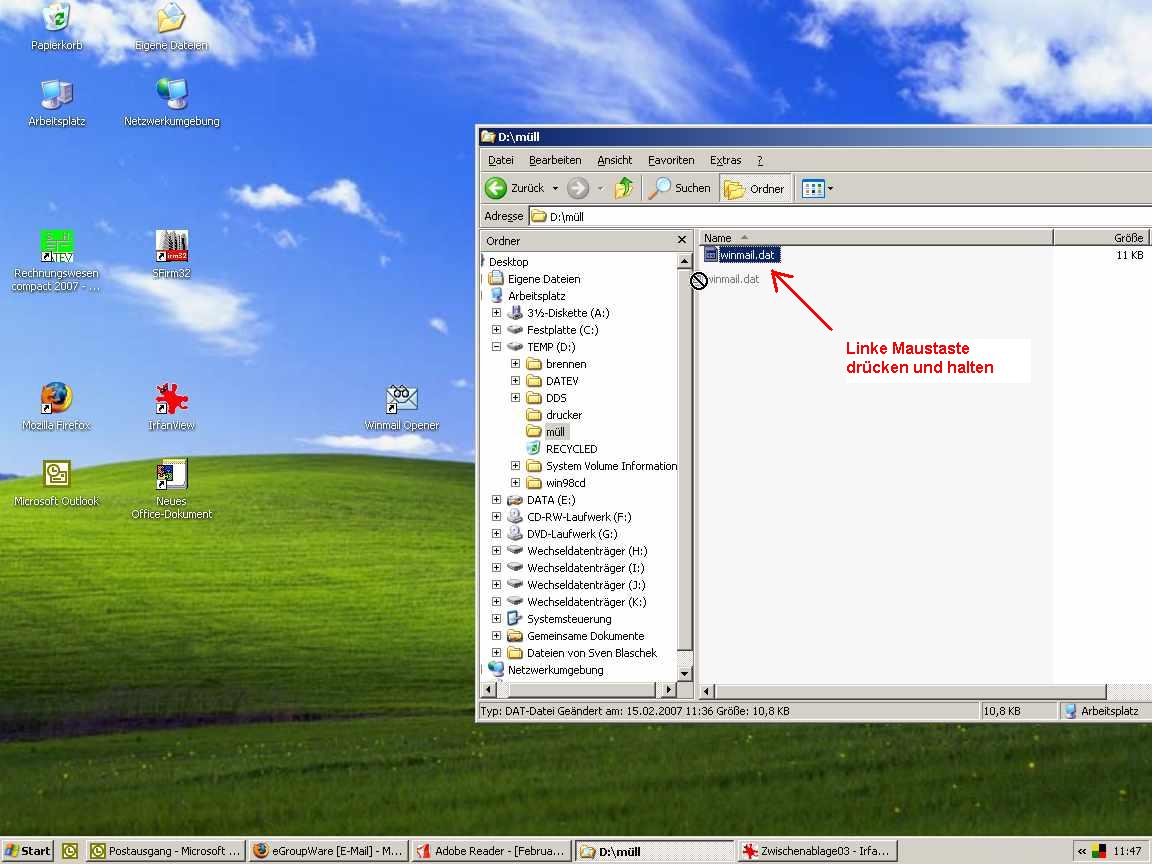The image size is (1152, 864).
Task: Open the SFirm32 desktop icon
Action: pyautogui.click(x=172, y=247)
